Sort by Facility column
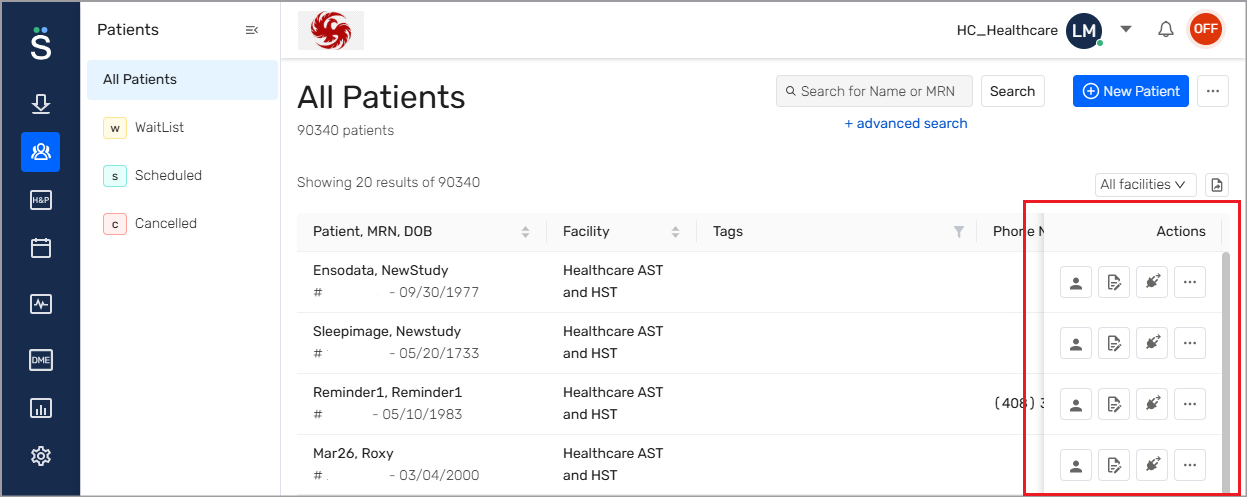1247x497 pixels. tap(675, 232)
